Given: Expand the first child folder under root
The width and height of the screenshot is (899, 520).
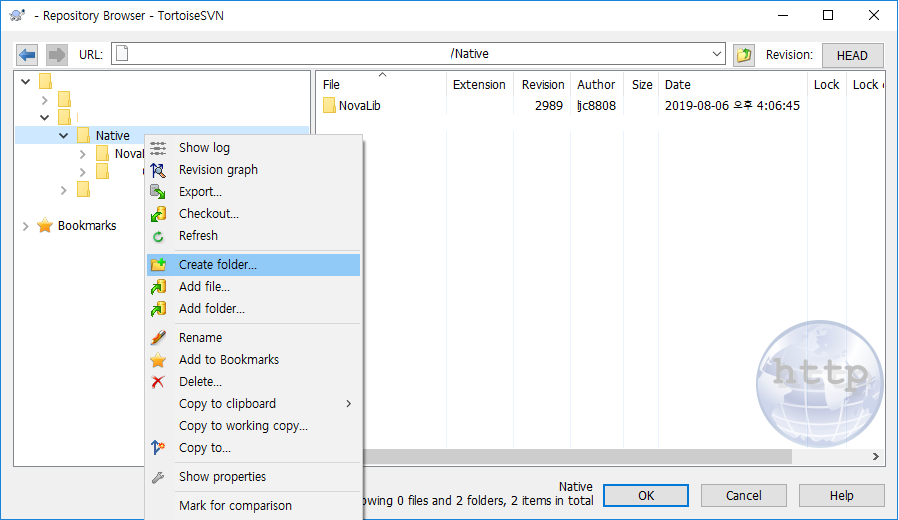Looking at the screenshot, I should 45,100.
